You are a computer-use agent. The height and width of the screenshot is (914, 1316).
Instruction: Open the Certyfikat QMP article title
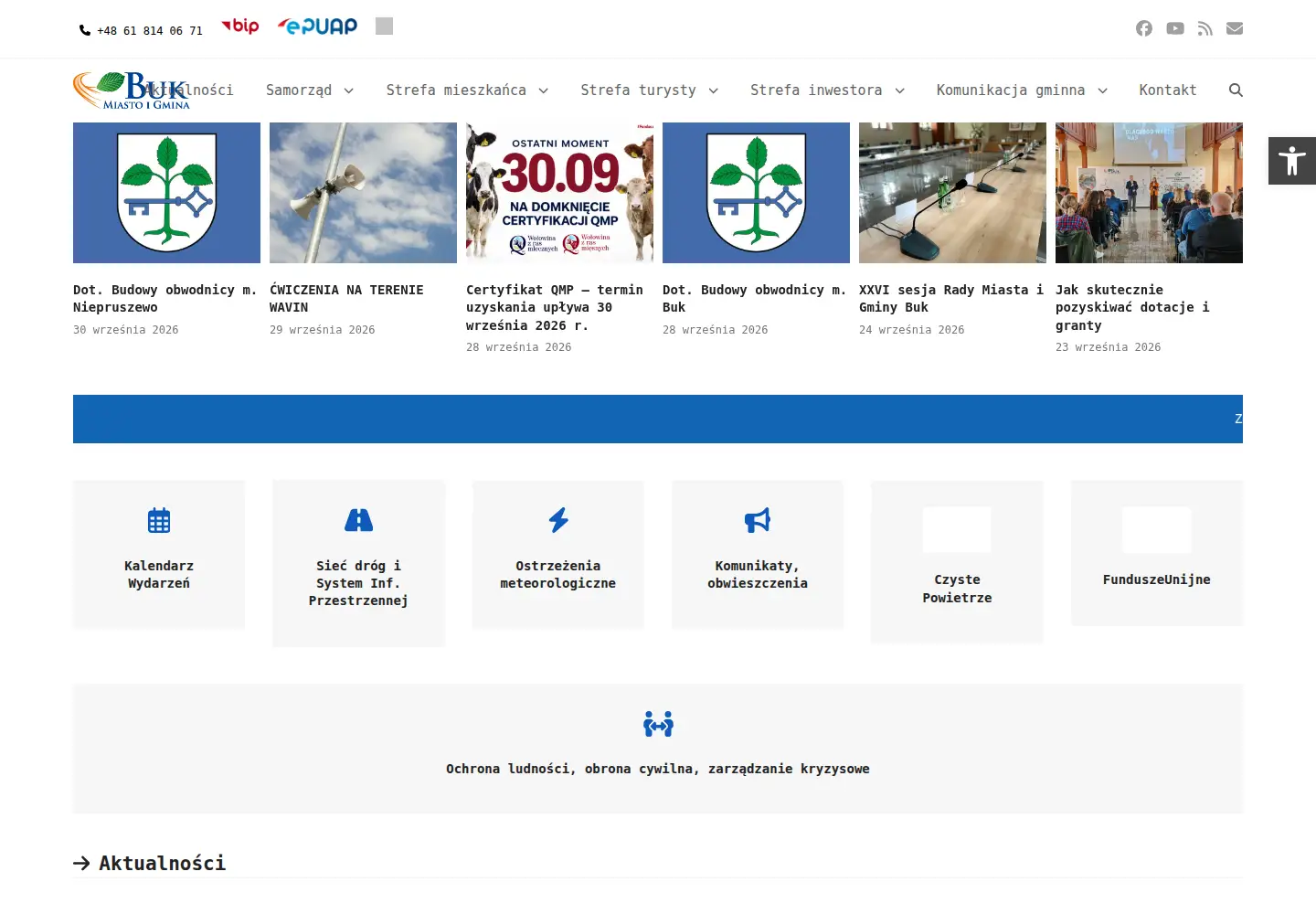(x=555, y=307)
